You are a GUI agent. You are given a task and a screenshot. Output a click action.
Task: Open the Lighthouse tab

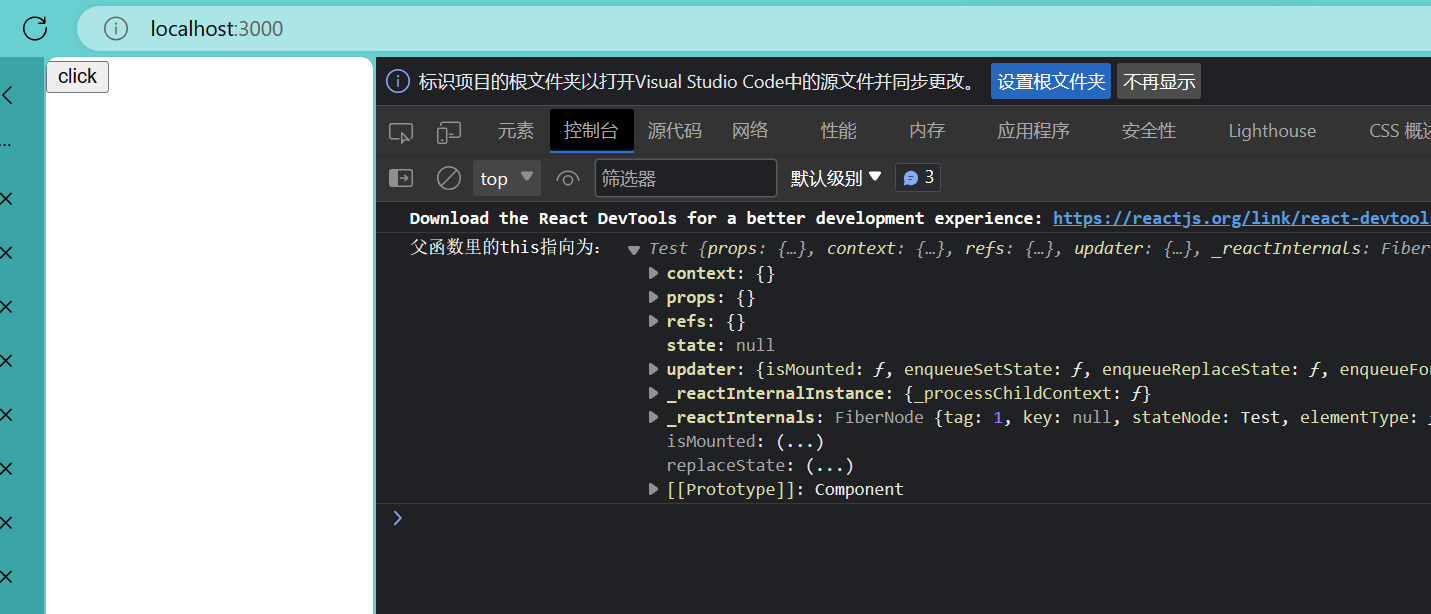[x=1272, y=131]
